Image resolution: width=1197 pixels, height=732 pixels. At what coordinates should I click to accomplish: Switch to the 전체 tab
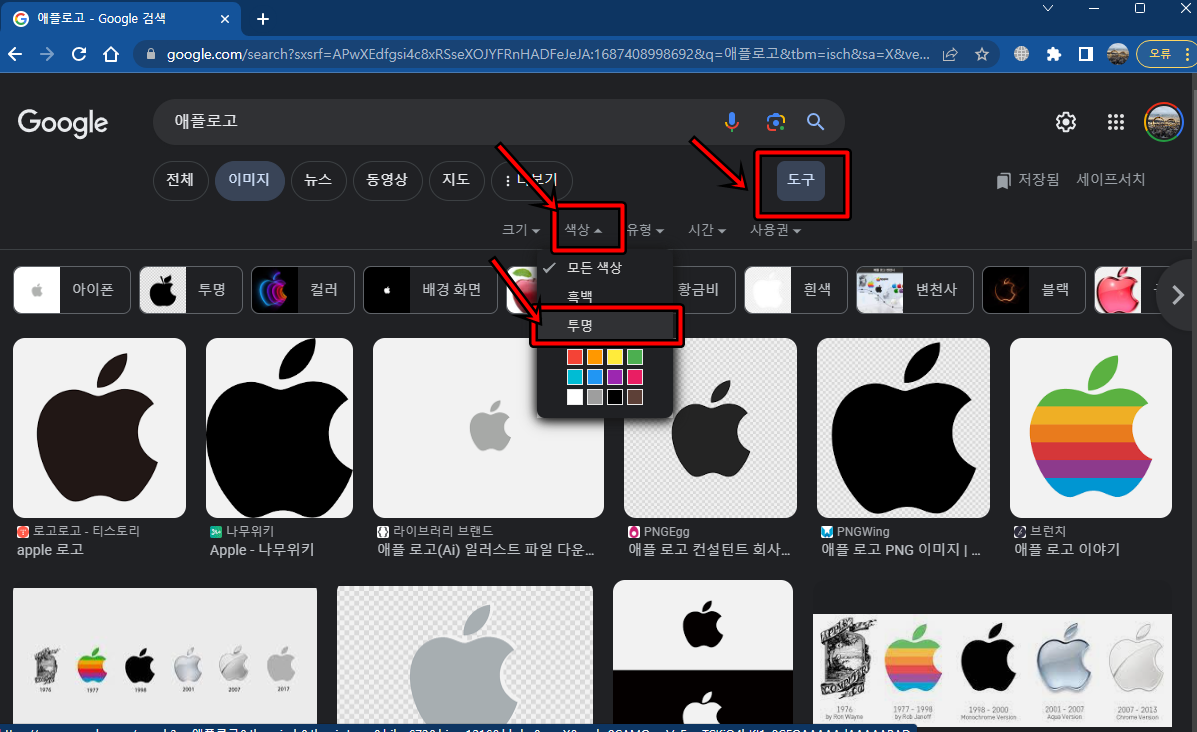click(180, 180)
